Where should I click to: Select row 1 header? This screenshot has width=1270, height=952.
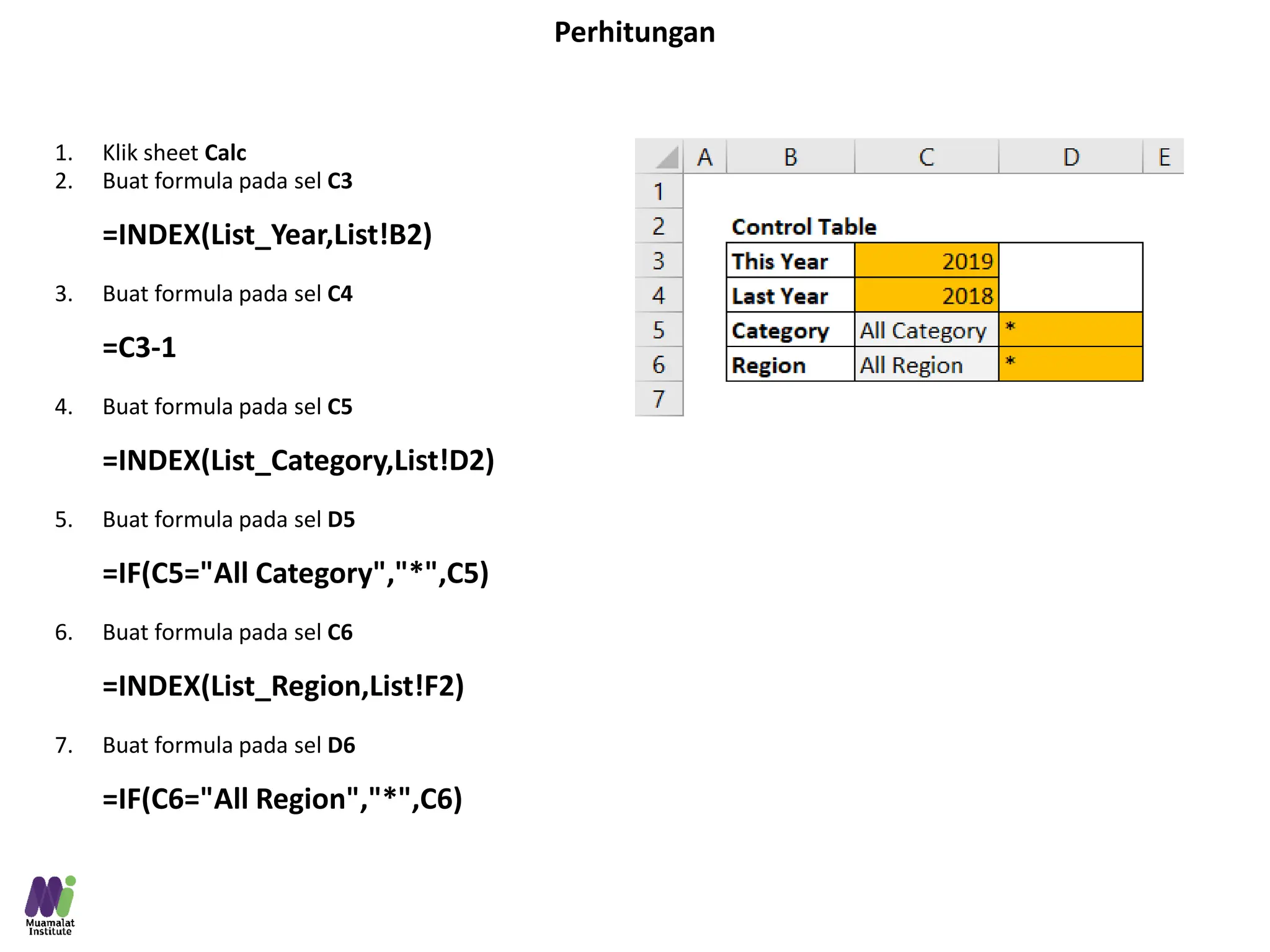tap(659, 192)
